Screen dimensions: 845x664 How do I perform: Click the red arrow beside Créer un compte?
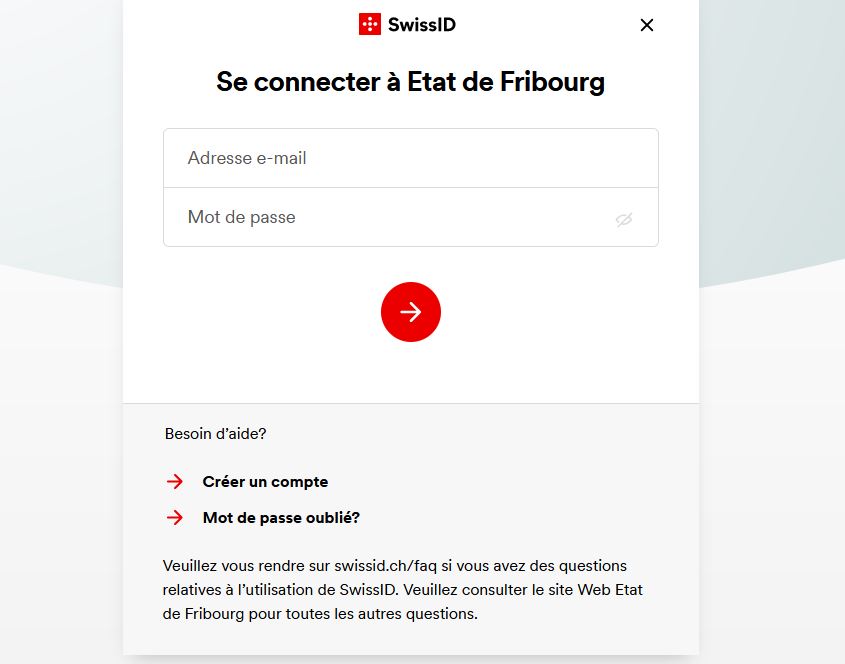(174, 481)
